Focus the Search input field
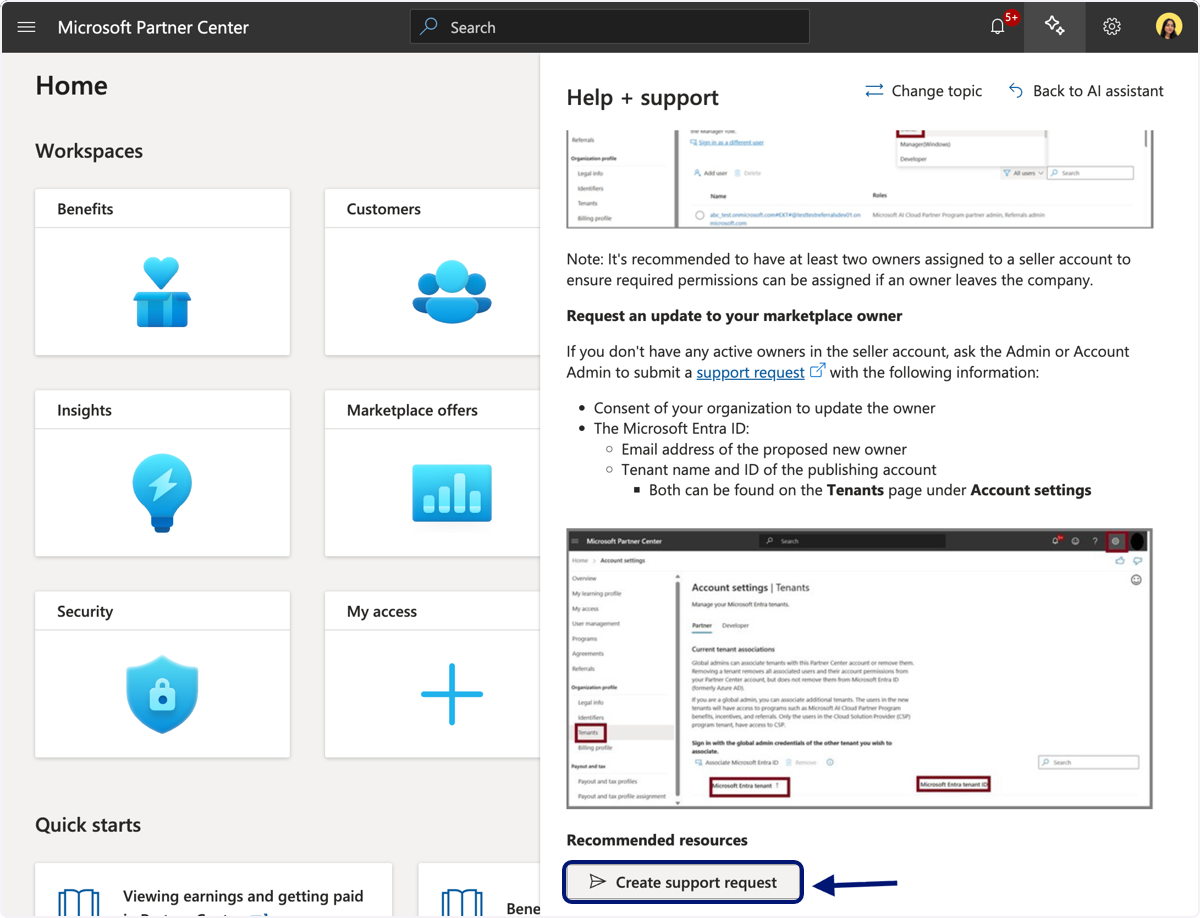This screenshot has width=1200, height=918. pyautogui.click(x=610, y=27)
